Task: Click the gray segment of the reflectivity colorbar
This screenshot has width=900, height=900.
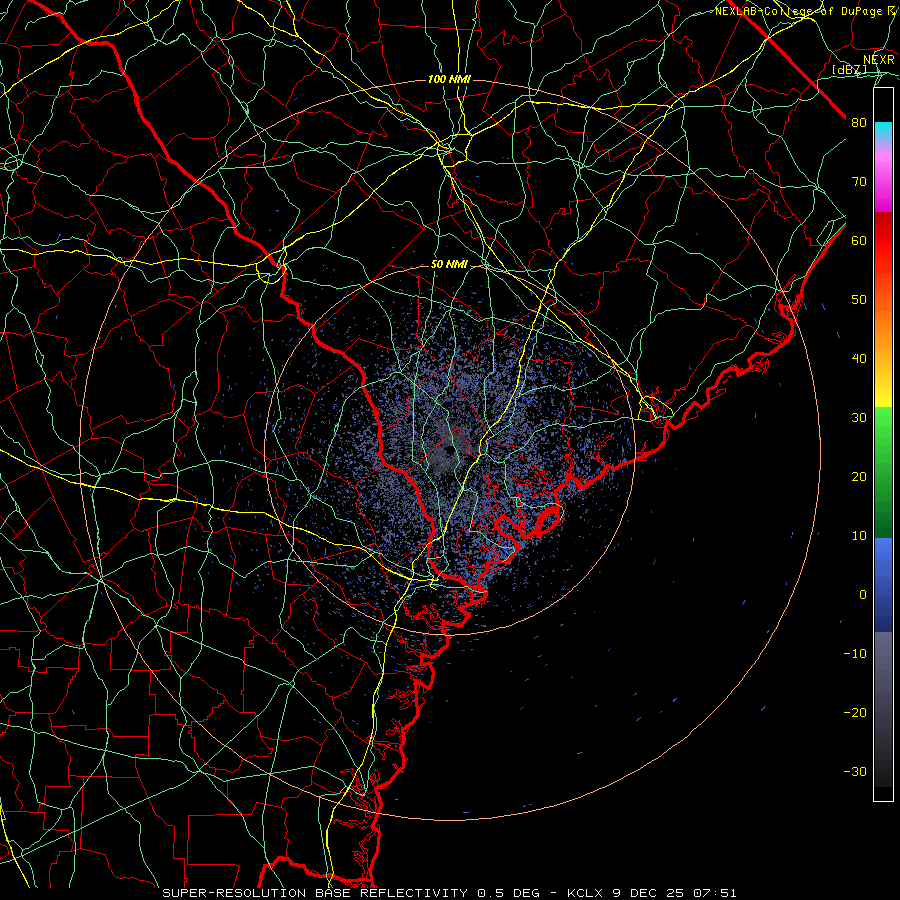Action: 883,709
